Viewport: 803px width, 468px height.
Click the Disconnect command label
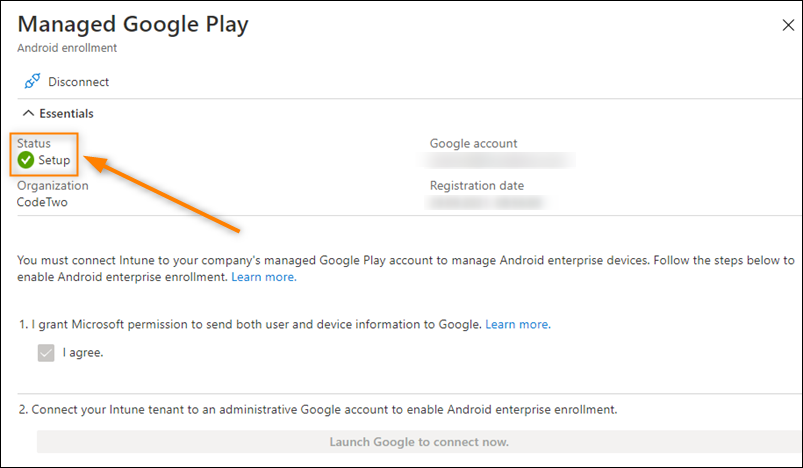click(78, 82)
